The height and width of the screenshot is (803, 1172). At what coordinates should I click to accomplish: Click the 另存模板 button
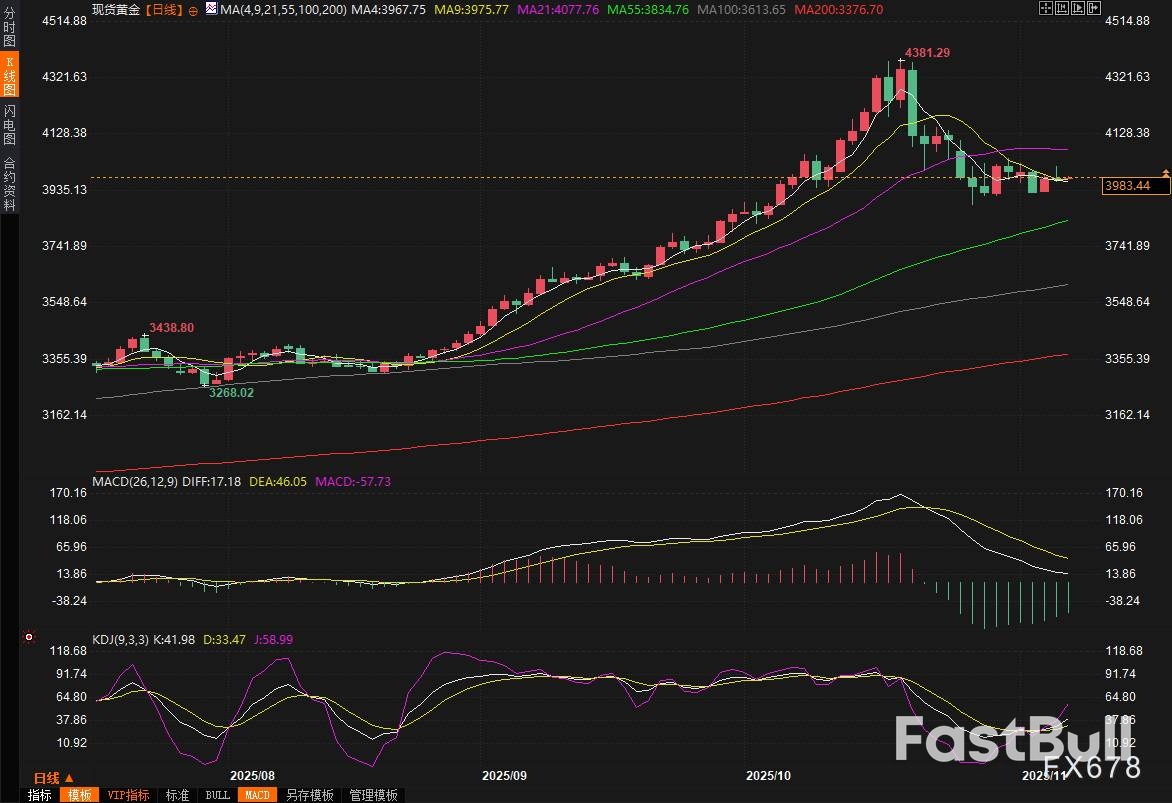tap(309, 795)
